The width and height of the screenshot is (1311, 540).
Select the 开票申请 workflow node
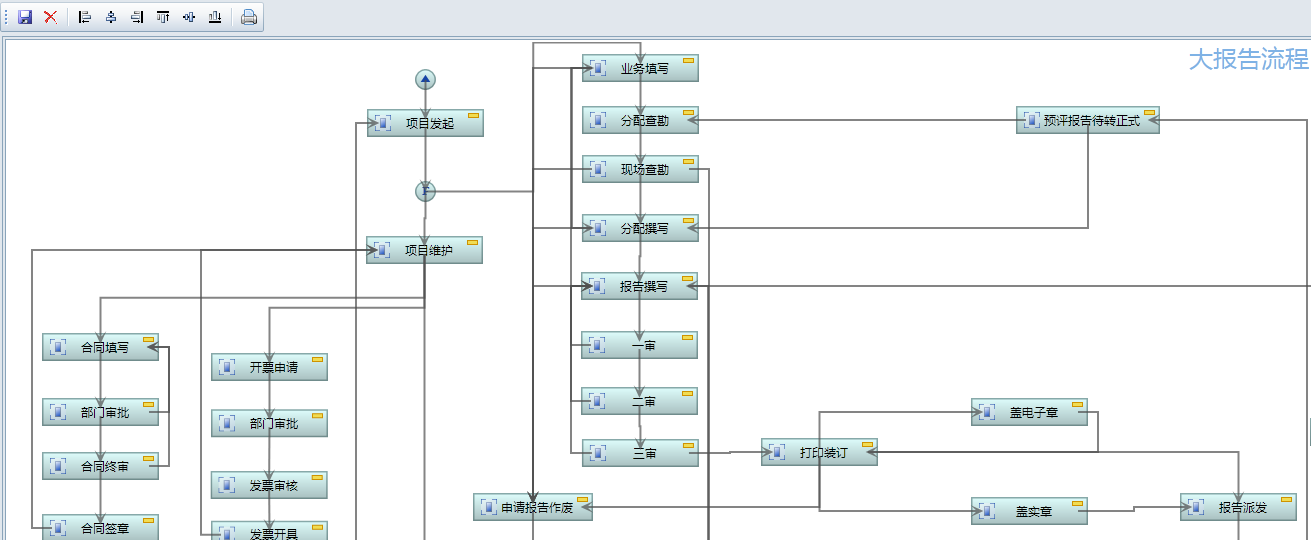[x=270, y=368]
